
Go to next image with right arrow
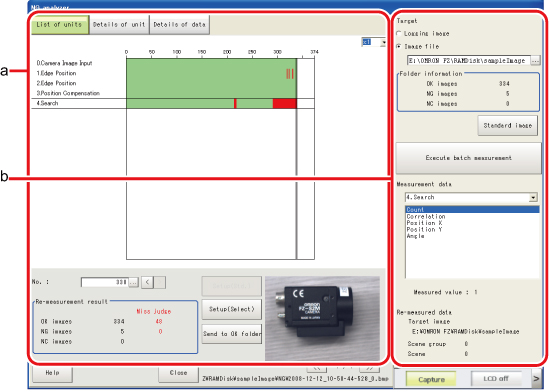point(160,282)
